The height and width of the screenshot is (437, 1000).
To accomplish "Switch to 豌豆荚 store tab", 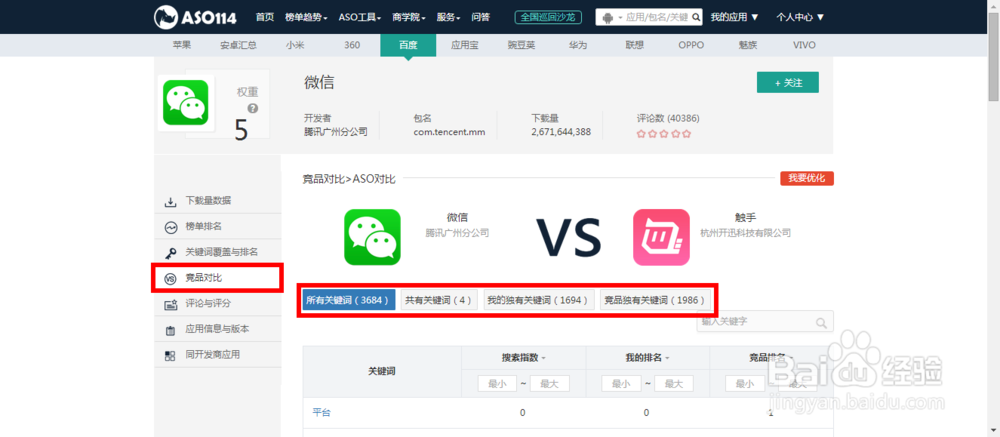I will coord(521,45).
